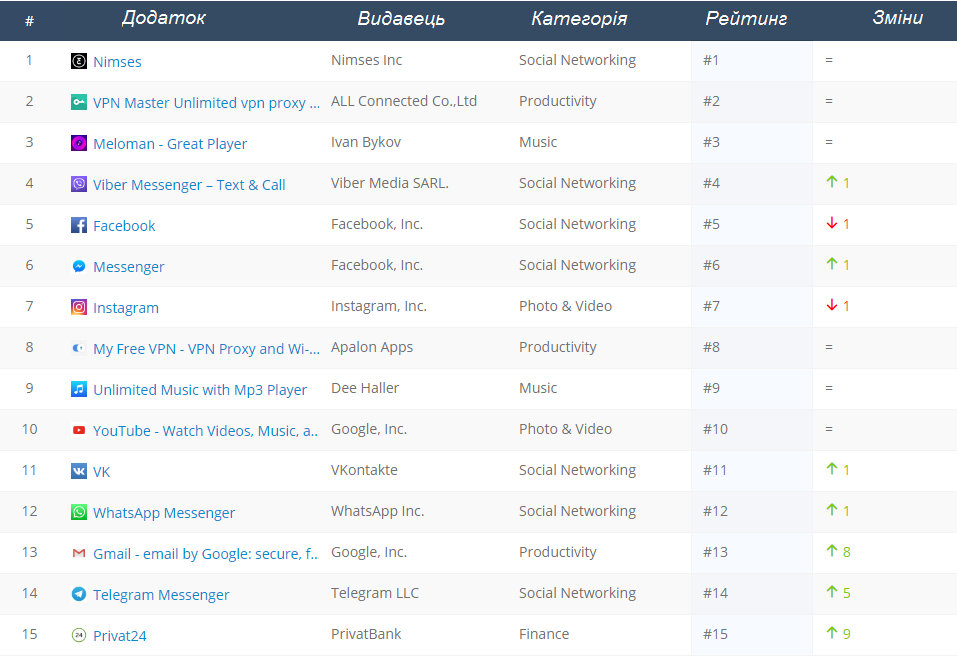Sort by the Зміни column header
The height and width of the screenshot is (656, 957).
(x=897, y=18)
